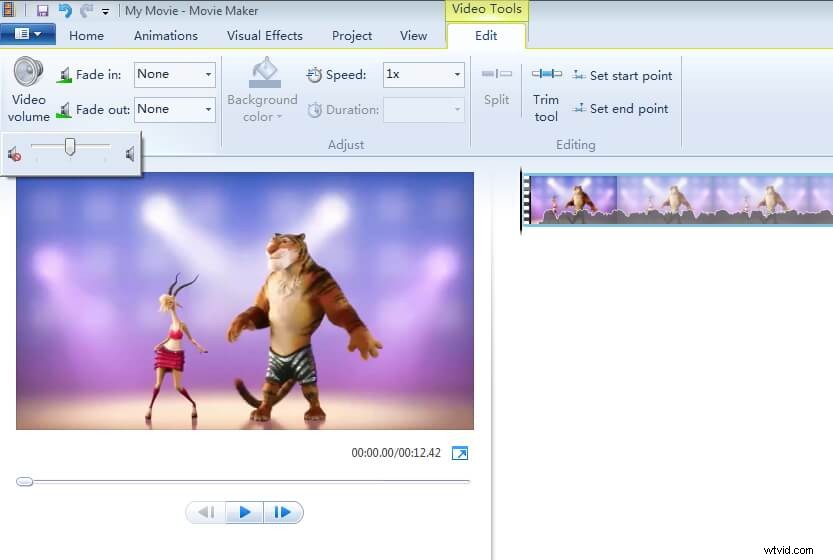View the preview in full screen
Screen dimensions: 833x560
point(460,453)
